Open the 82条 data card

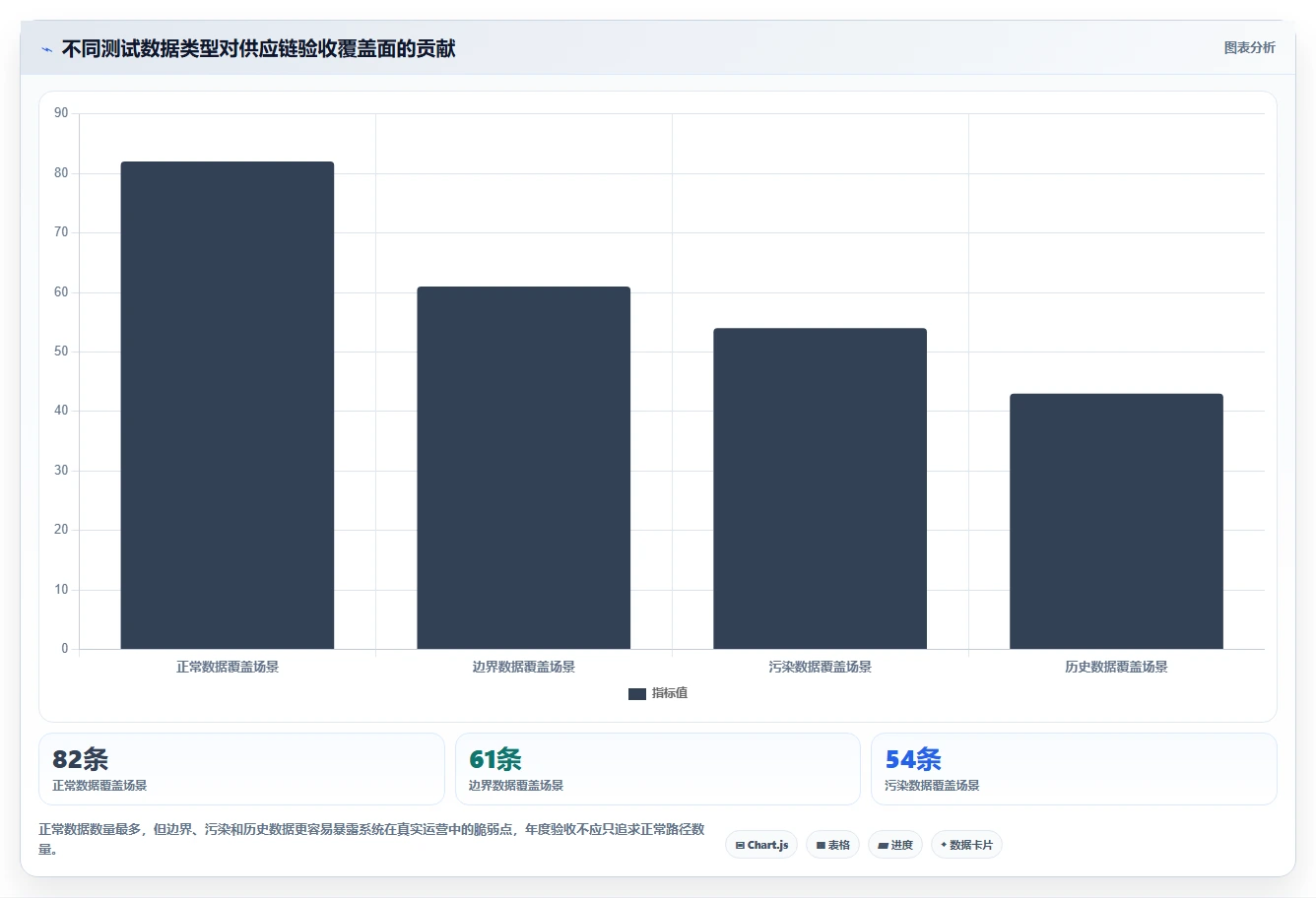click(x=241, y=769)
